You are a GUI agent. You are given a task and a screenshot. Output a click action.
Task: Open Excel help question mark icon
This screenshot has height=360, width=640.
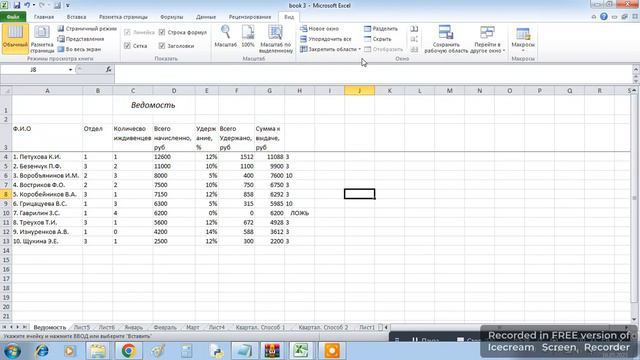604,17
